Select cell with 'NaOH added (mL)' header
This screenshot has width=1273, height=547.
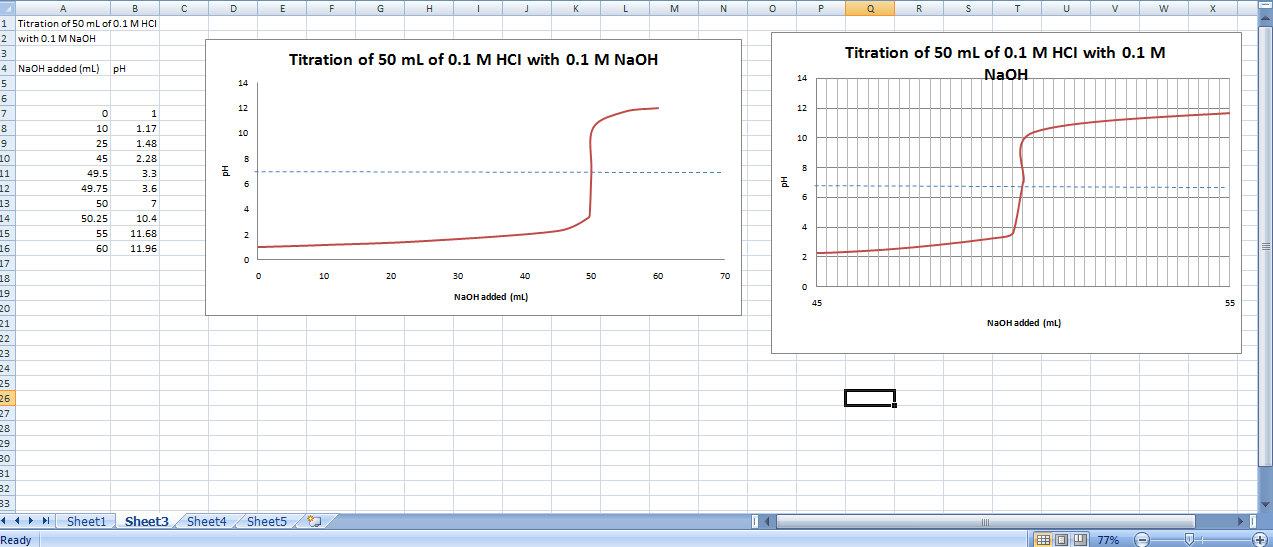62,69
